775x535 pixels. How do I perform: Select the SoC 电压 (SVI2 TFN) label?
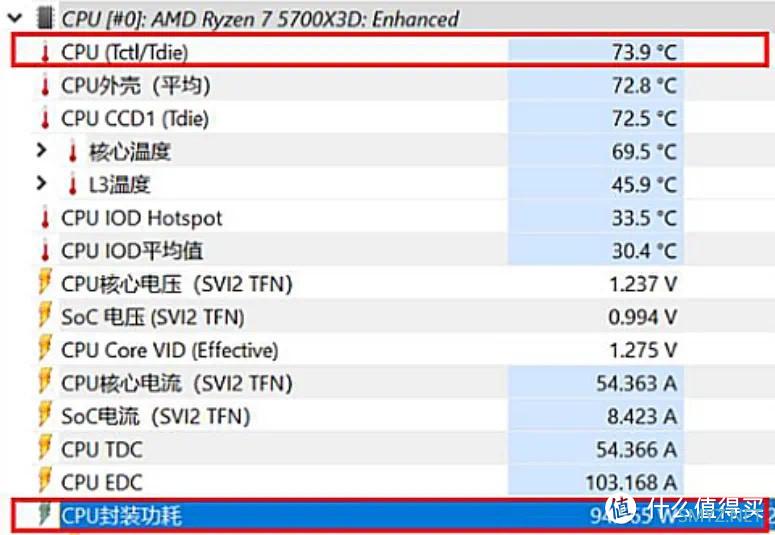coord(153,317)
